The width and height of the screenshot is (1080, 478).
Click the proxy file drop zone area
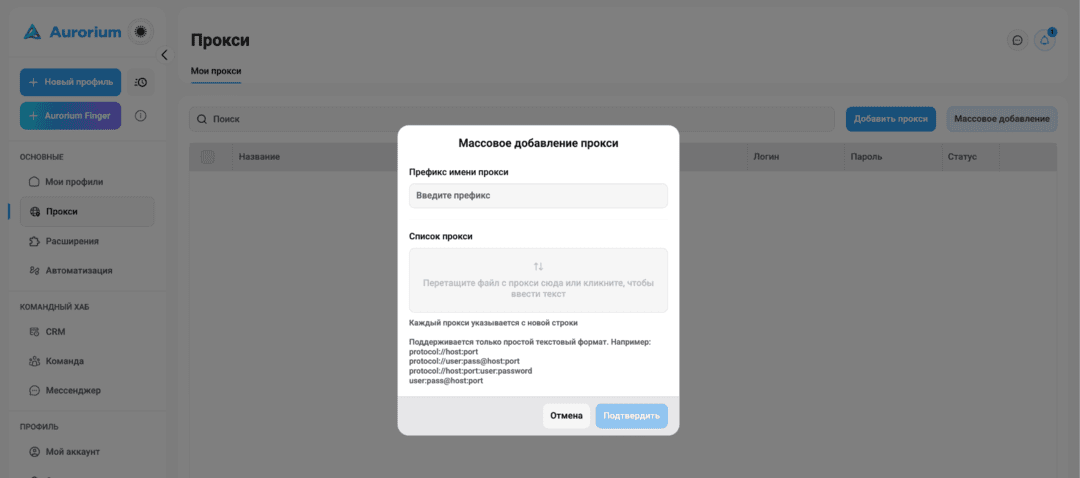point(538,280)
